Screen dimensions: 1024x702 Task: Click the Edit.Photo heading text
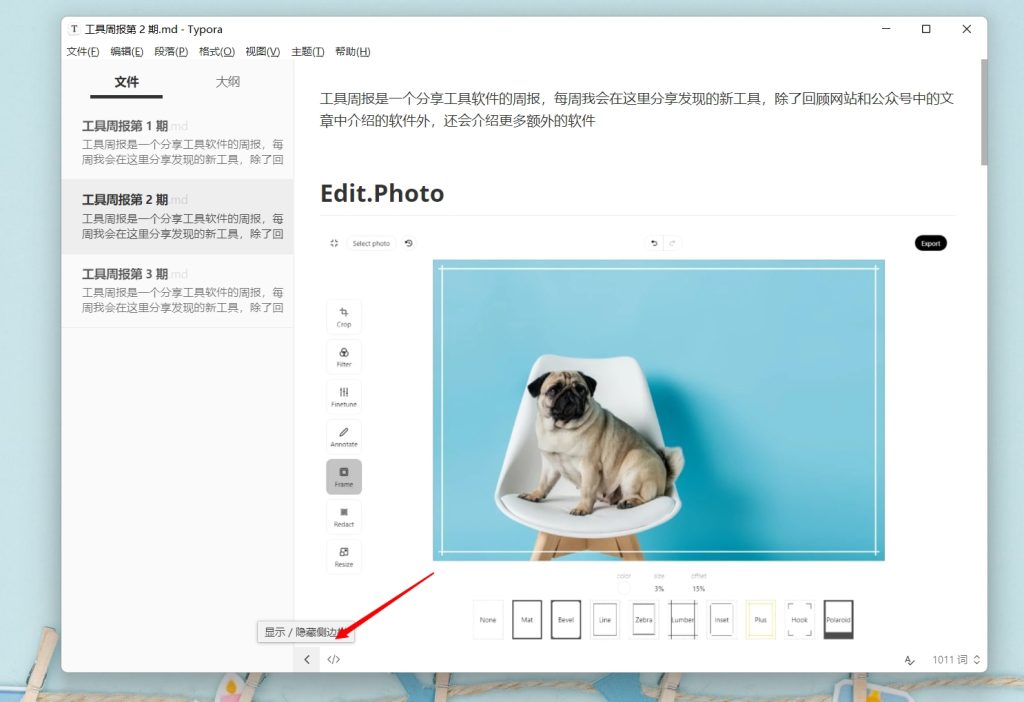pyautogui.click(x=382, y=193)
